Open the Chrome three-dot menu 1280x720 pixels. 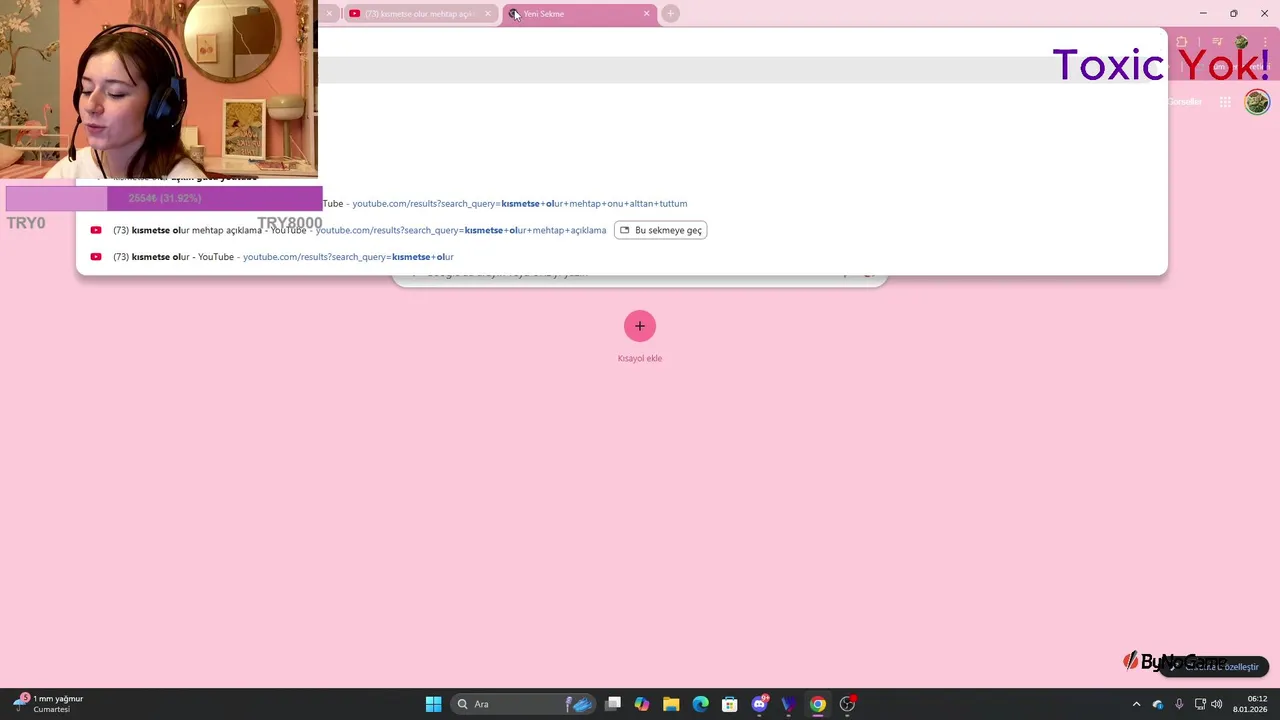(1266, 42)
